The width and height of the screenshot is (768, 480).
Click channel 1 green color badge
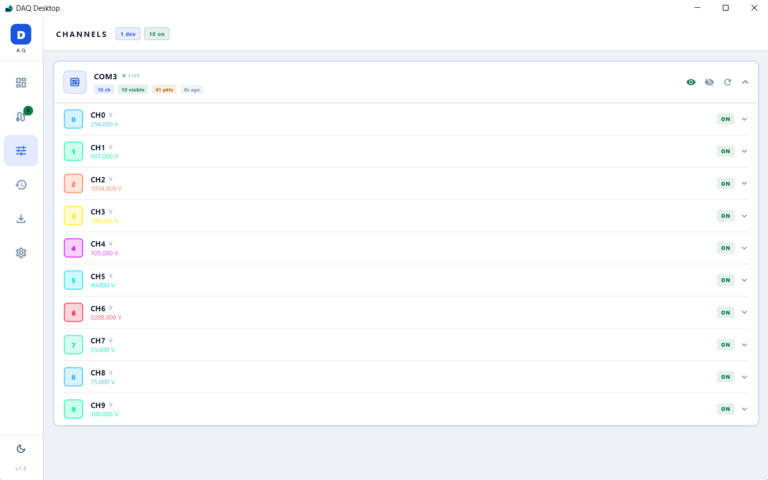point(73,151)
